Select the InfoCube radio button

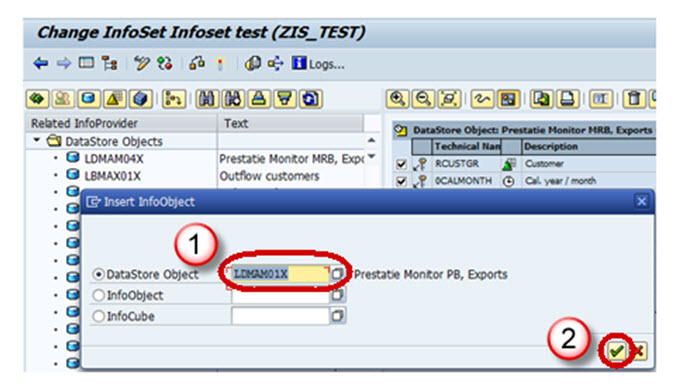98,316
